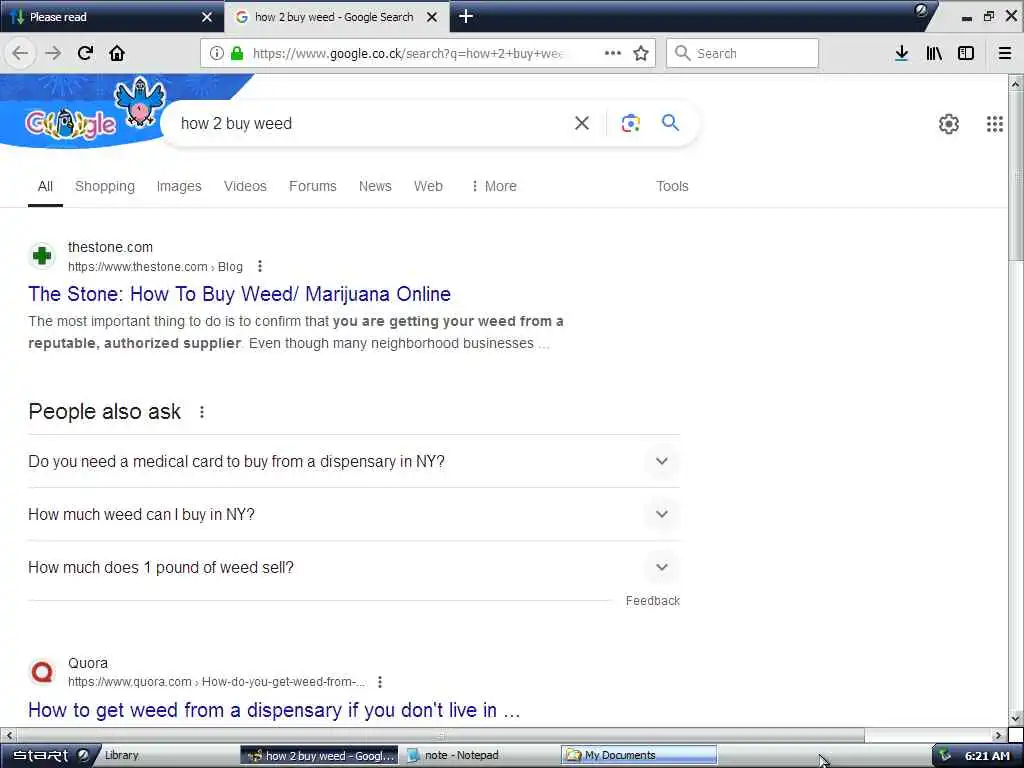Switch to Videos results
The height and width of the screenshot is (768, 1024).
pyautogui.click(x=245, y=186)
